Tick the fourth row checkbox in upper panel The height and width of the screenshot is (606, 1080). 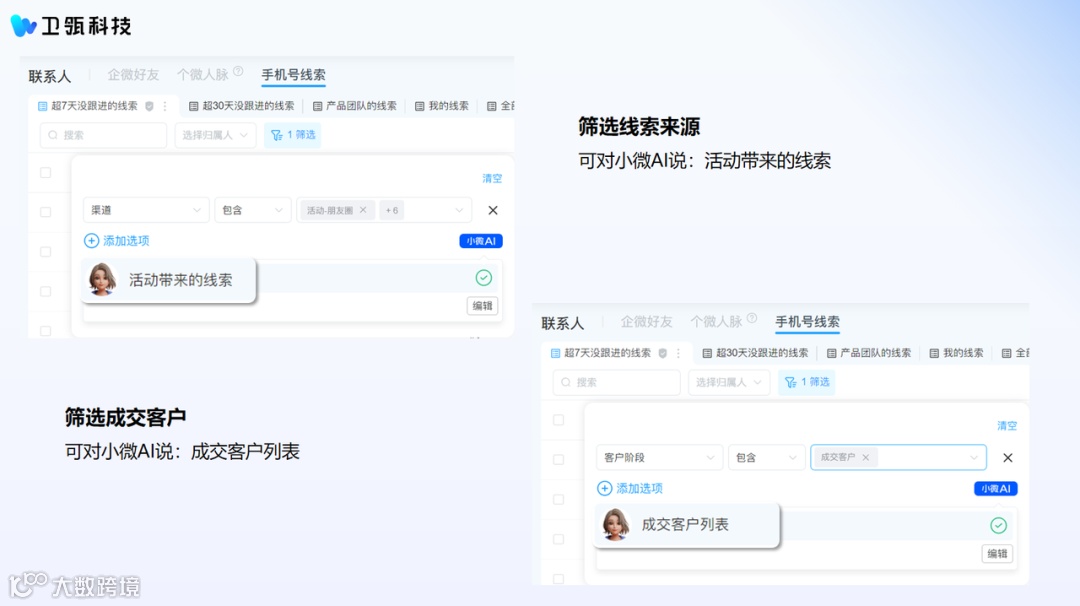[45, 291]
